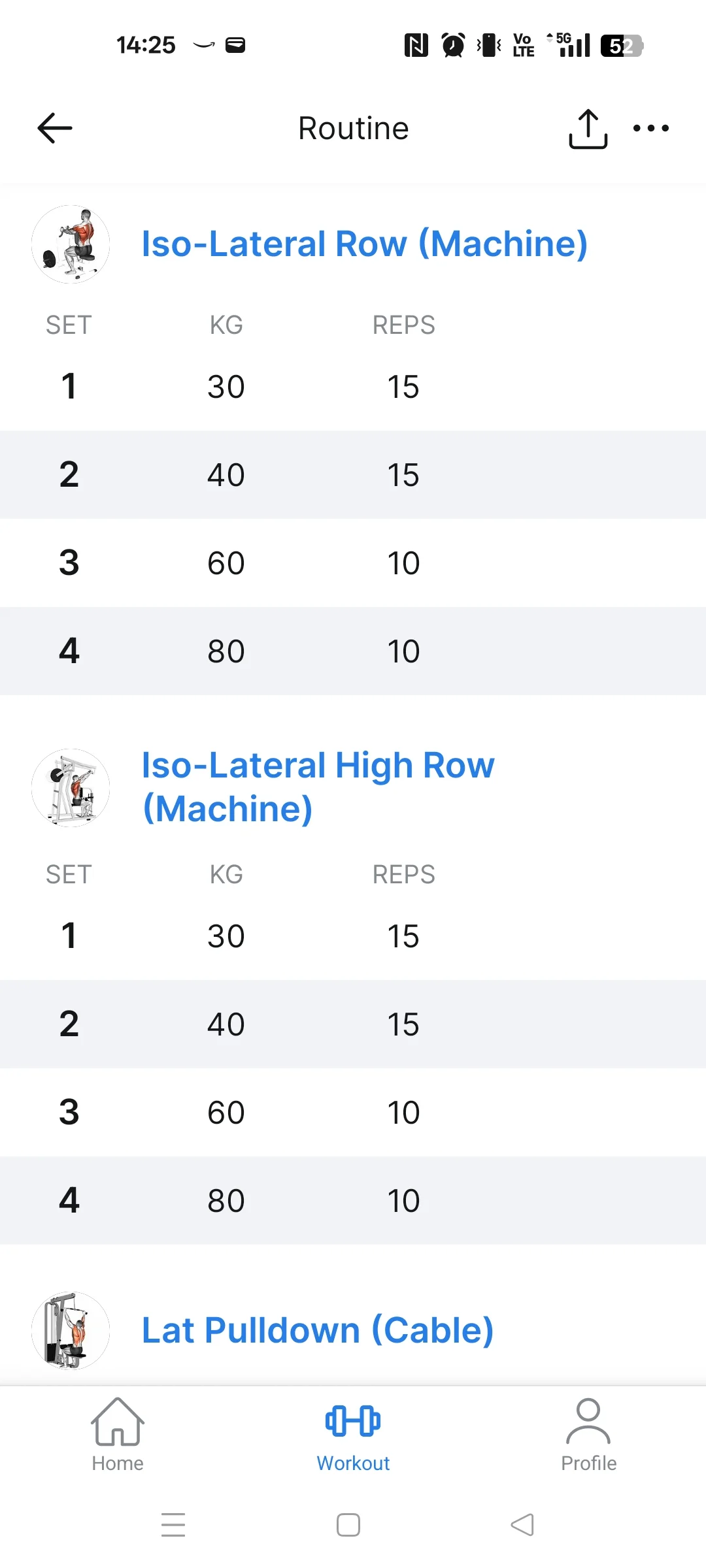Tap Android home square navigation icon
The image size is (706, 1568).
point(348,1525)
